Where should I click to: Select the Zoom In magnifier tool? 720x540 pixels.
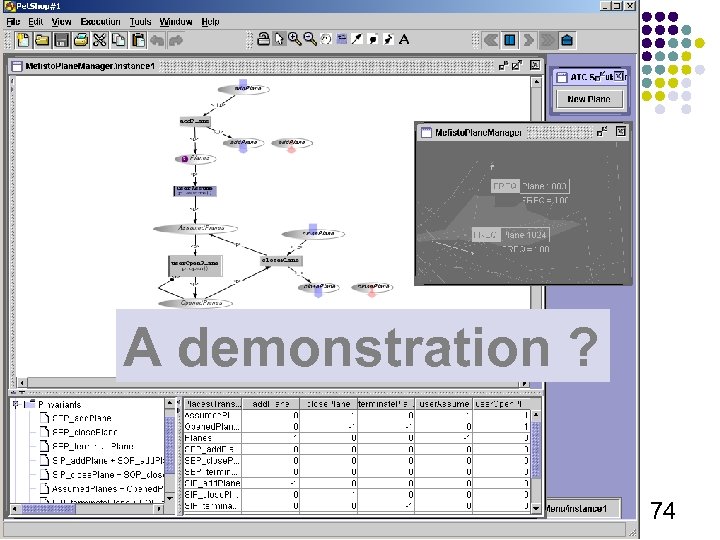(x=294, y=39)
